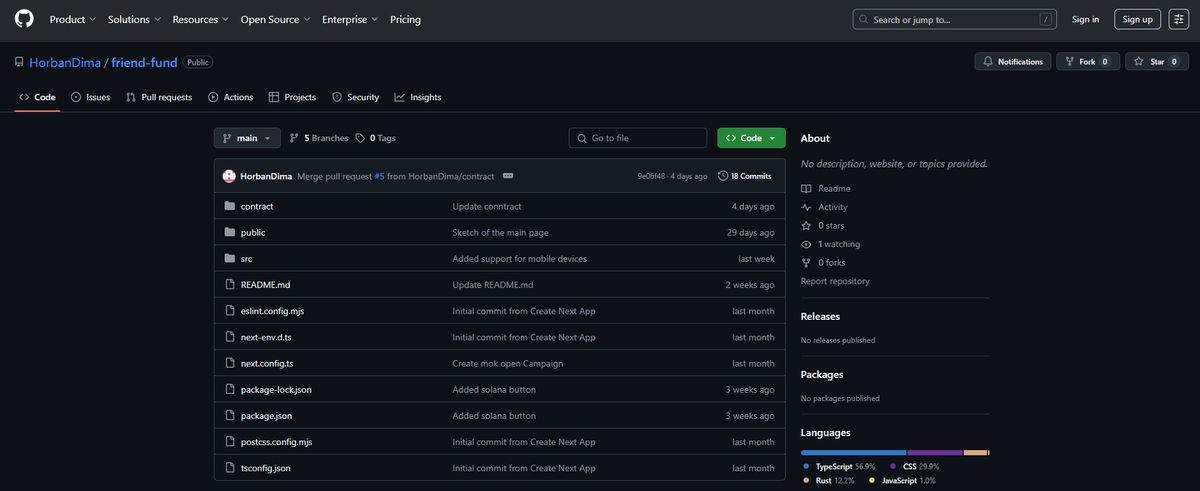Click the Sign up button
1200x491 pixels.
click(x=1137, y=19)
